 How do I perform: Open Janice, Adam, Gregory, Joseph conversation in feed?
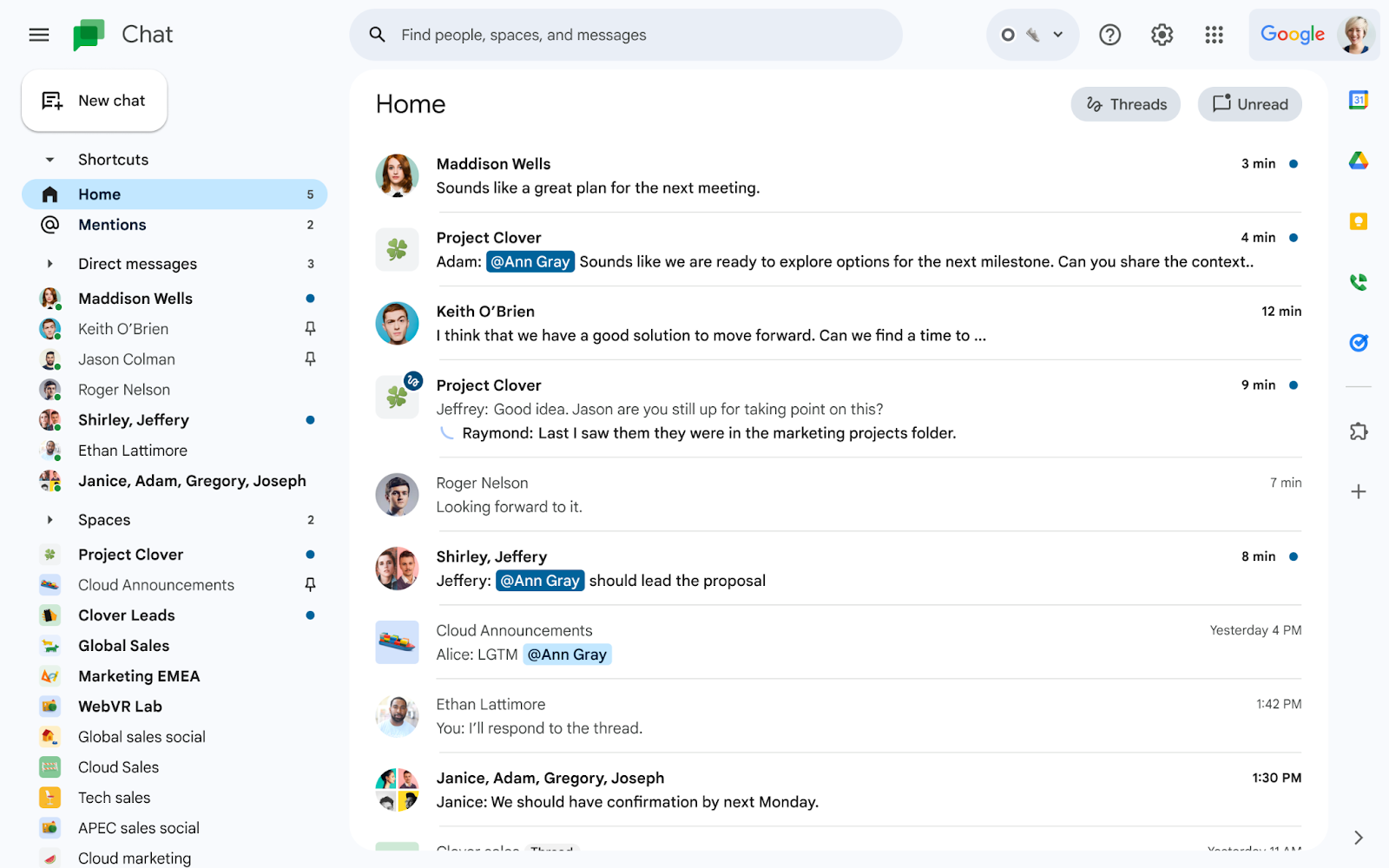[x=839, y=790]
